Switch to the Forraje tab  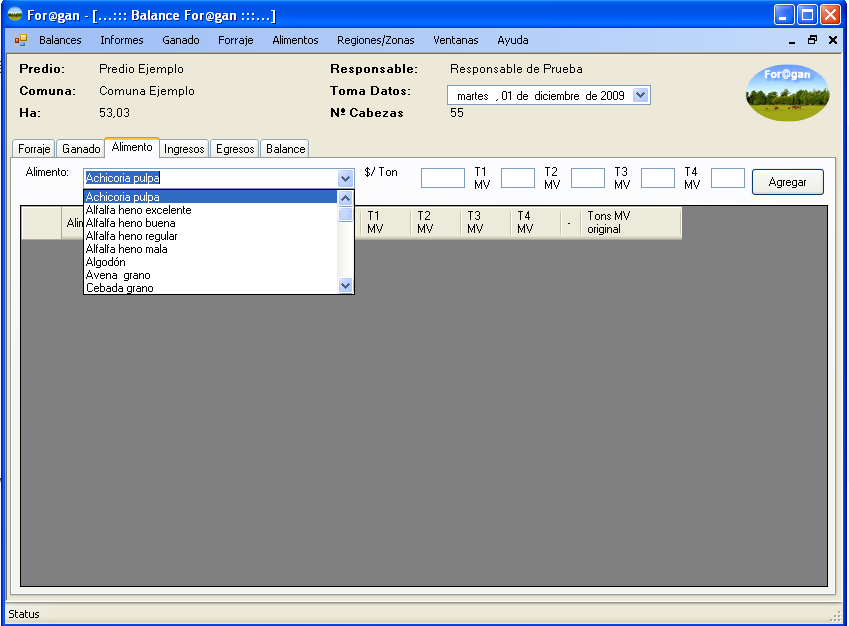point(34,149)
